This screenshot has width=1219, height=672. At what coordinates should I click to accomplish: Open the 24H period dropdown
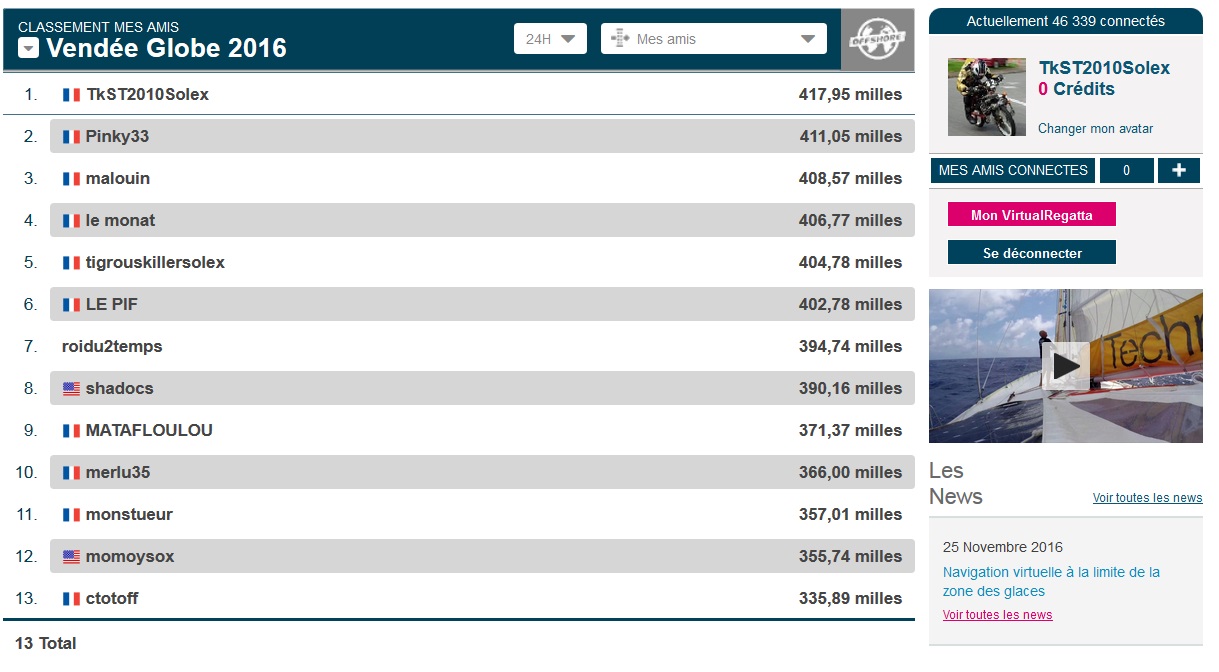click(x=549, y=39)
